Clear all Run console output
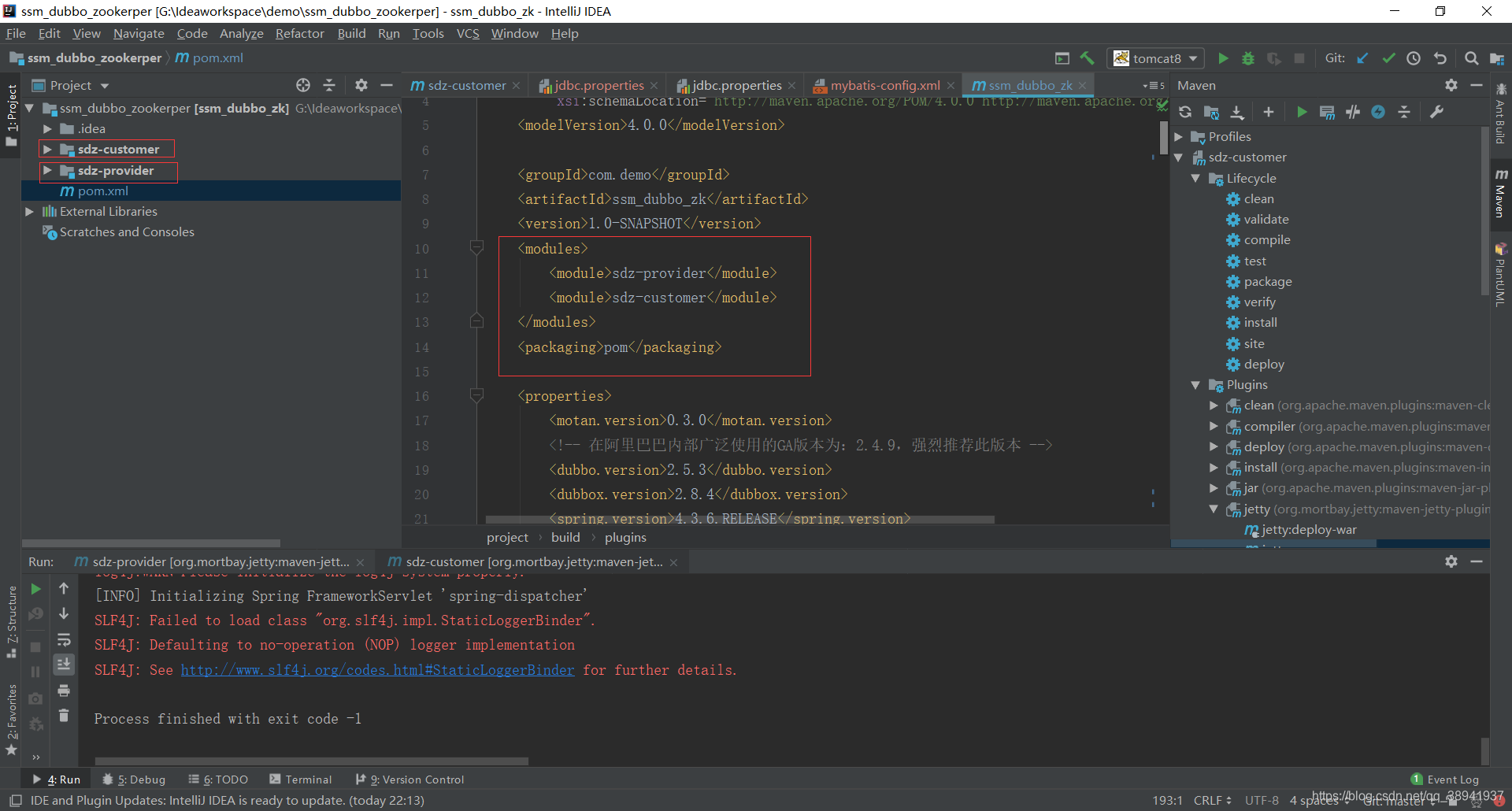The width and height of the screenshot is (1512, 811). pos(64,715)
